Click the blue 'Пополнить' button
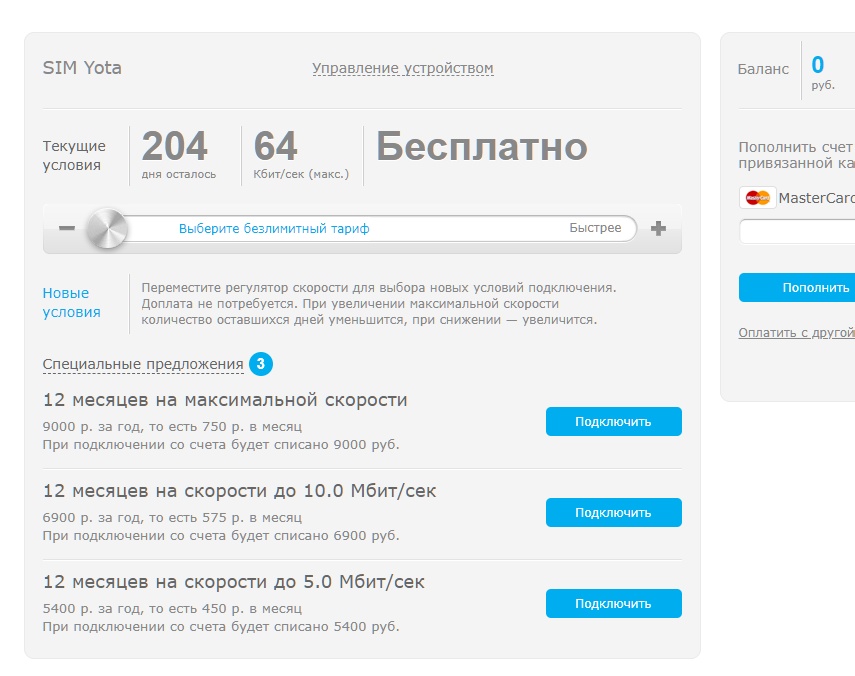The width and height of the screenshot is (855, 676). 797,287
